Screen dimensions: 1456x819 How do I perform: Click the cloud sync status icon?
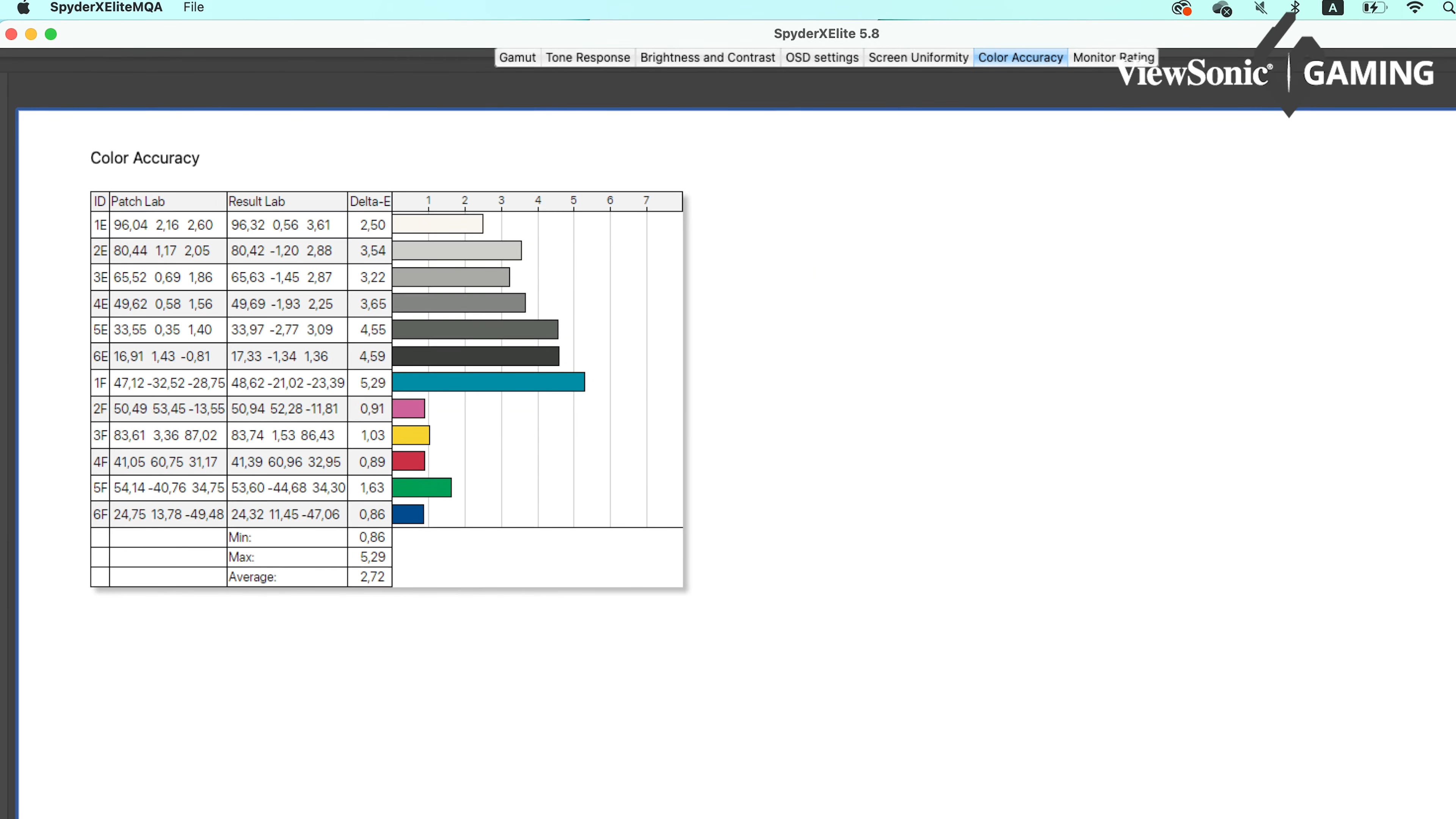1221,8
